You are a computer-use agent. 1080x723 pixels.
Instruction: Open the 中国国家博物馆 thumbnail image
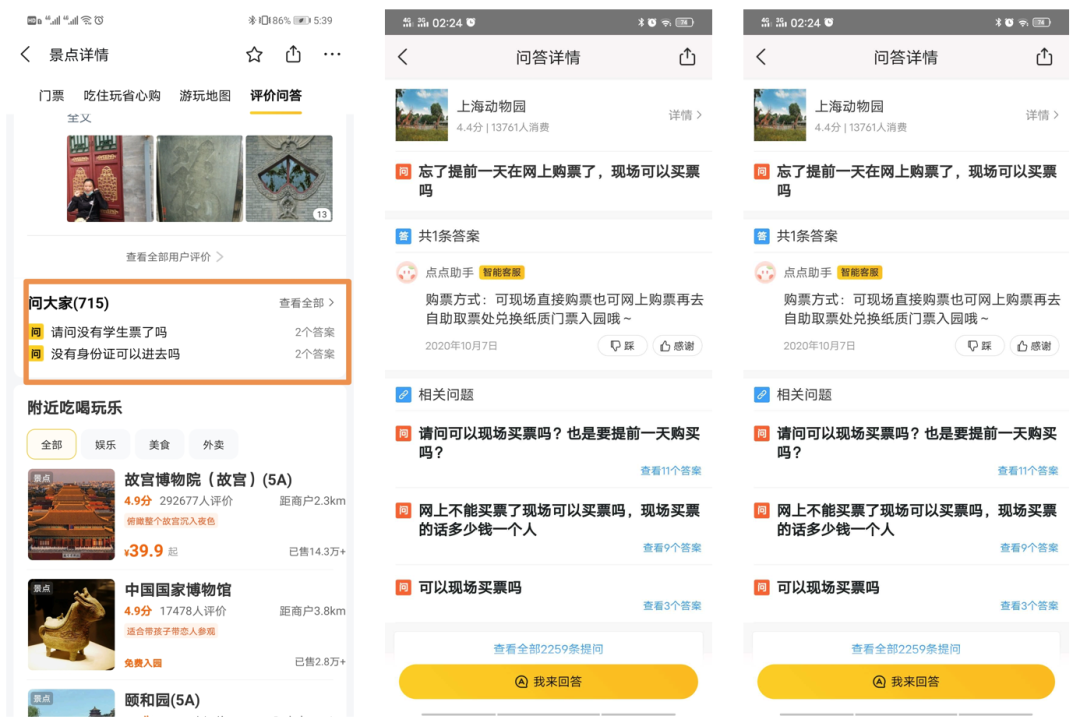pos(71,625)
